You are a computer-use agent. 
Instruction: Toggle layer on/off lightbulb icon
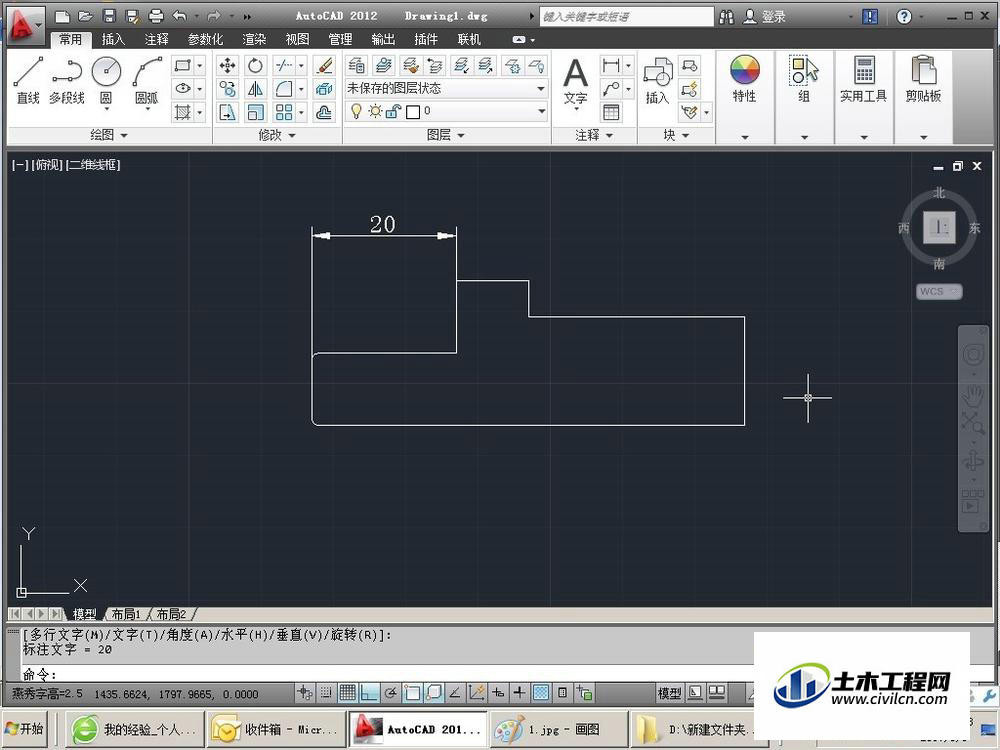(x=356, y=112)
